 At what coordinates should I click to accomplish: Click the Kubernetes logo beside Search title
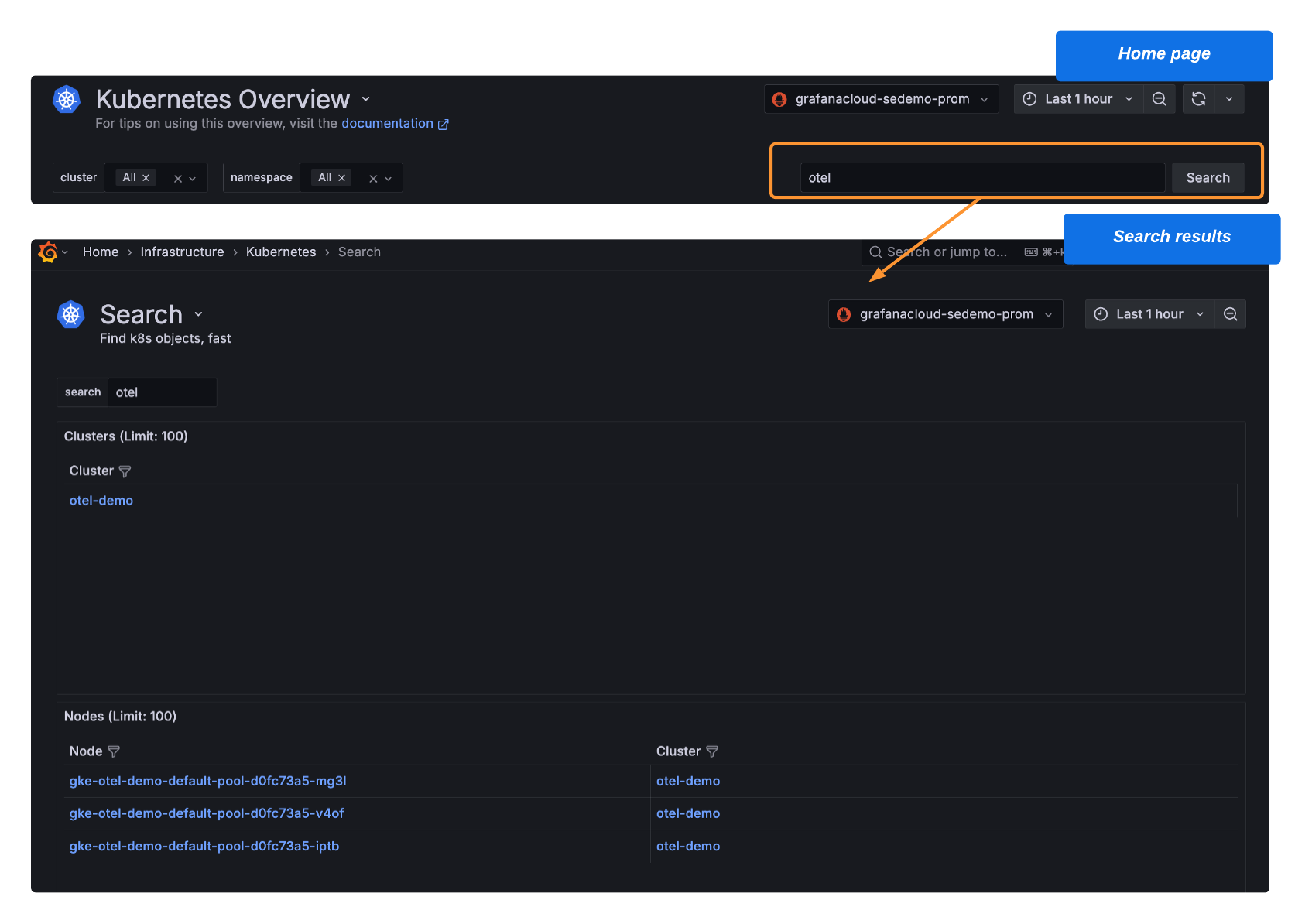click(x=71, y=314)
